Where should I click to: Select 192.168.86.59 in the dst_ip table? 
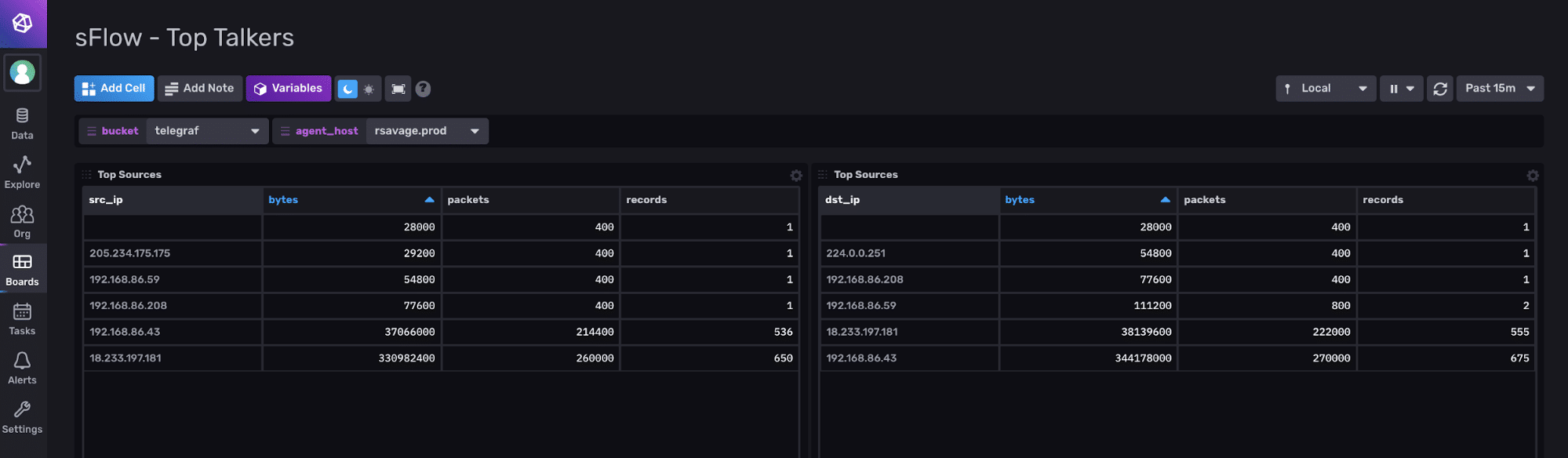(861, 306)
